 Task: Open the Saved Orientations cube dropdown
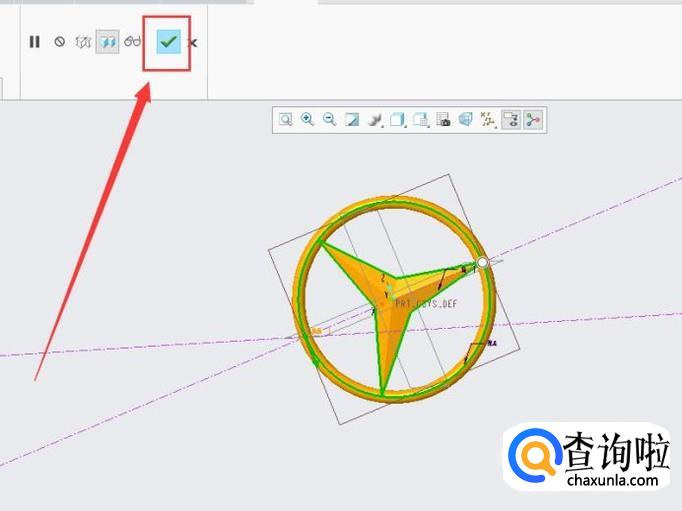(x=397, y=120)
